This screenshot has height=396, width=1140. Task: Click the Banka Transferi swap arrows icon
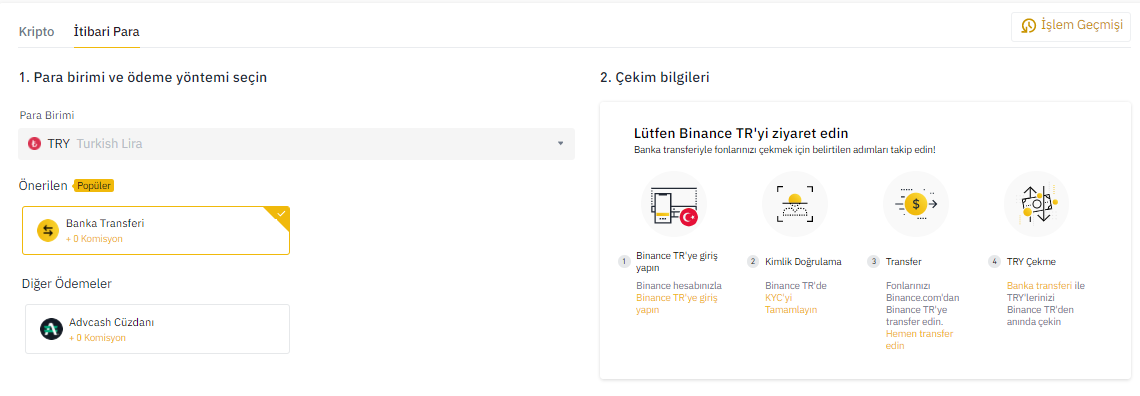tap(48, 230)
